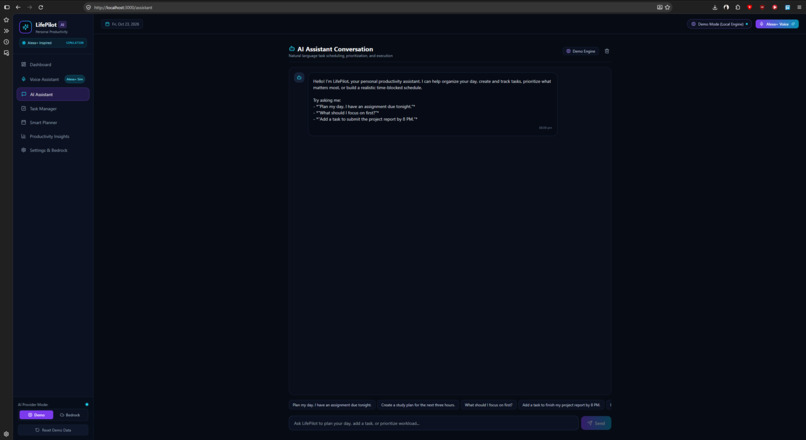Open the browser application menu
Viewport: 806px width, 440px height.
(799, 7)
